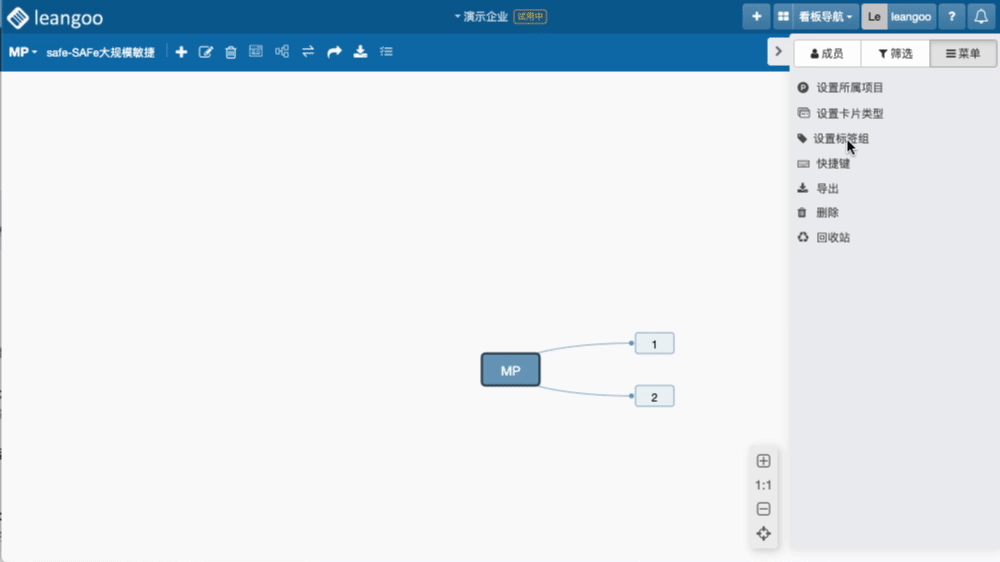
Task: Open the notifications bell
Action: click(x=981, y=17)
